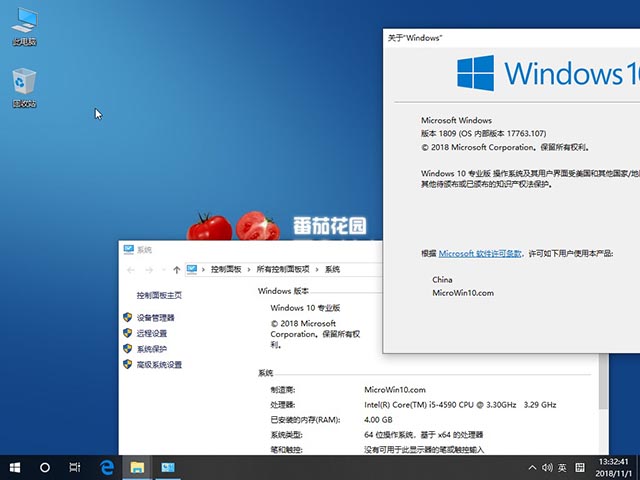Open This PC desktop icon

24,27
